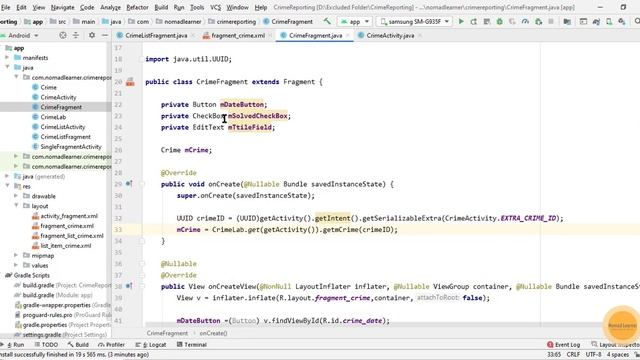Close the CrimeActivity.java tab
Screen dimensions: 640x360
click(420, 36)
